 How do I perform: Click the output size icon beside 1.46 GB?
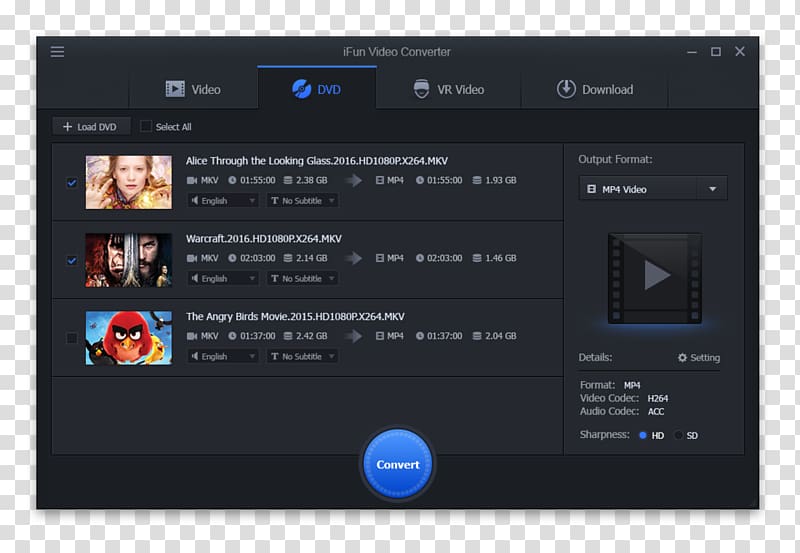(477, 258)
